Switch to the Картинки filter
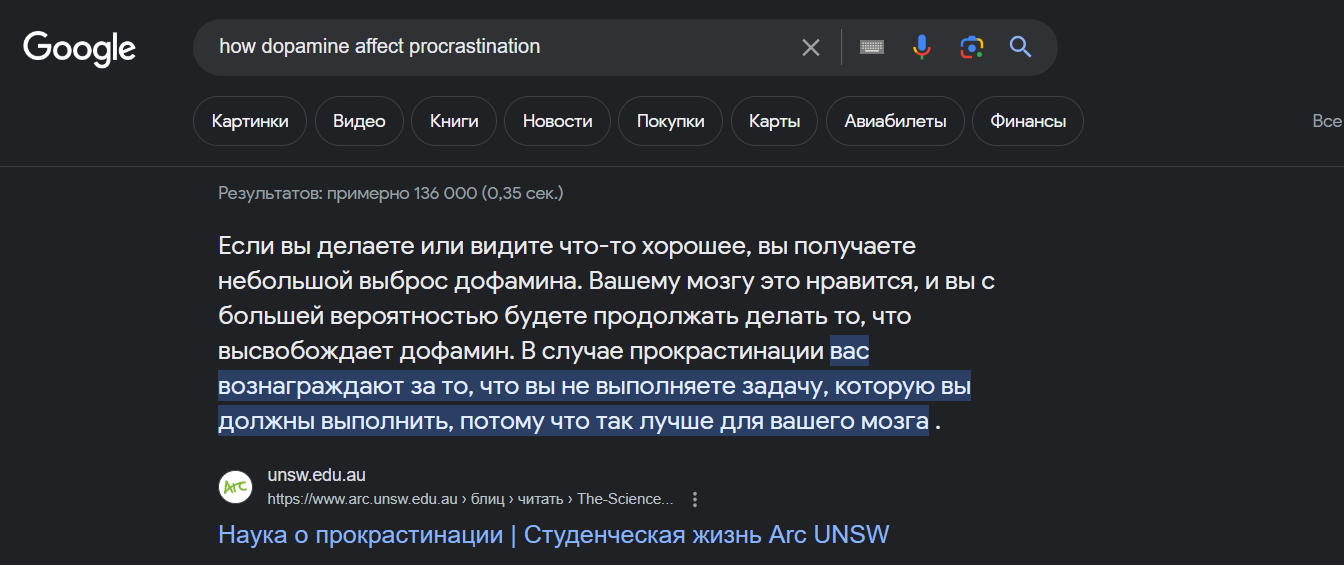The height and width of the screenshot is (565, 1344). (250, 122)
